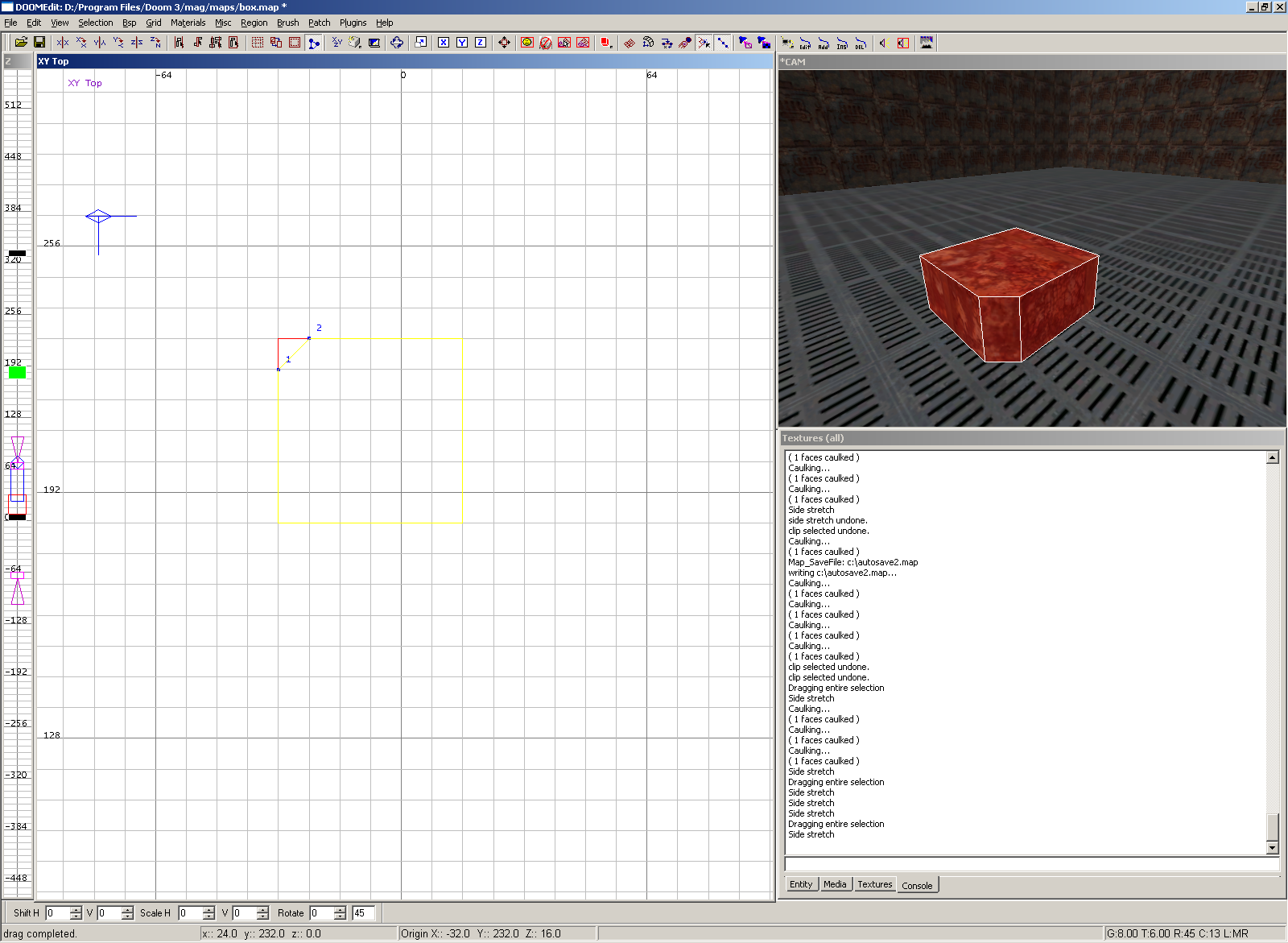
Task: Toggle the X axis lock button
Action: pos(444,43)
